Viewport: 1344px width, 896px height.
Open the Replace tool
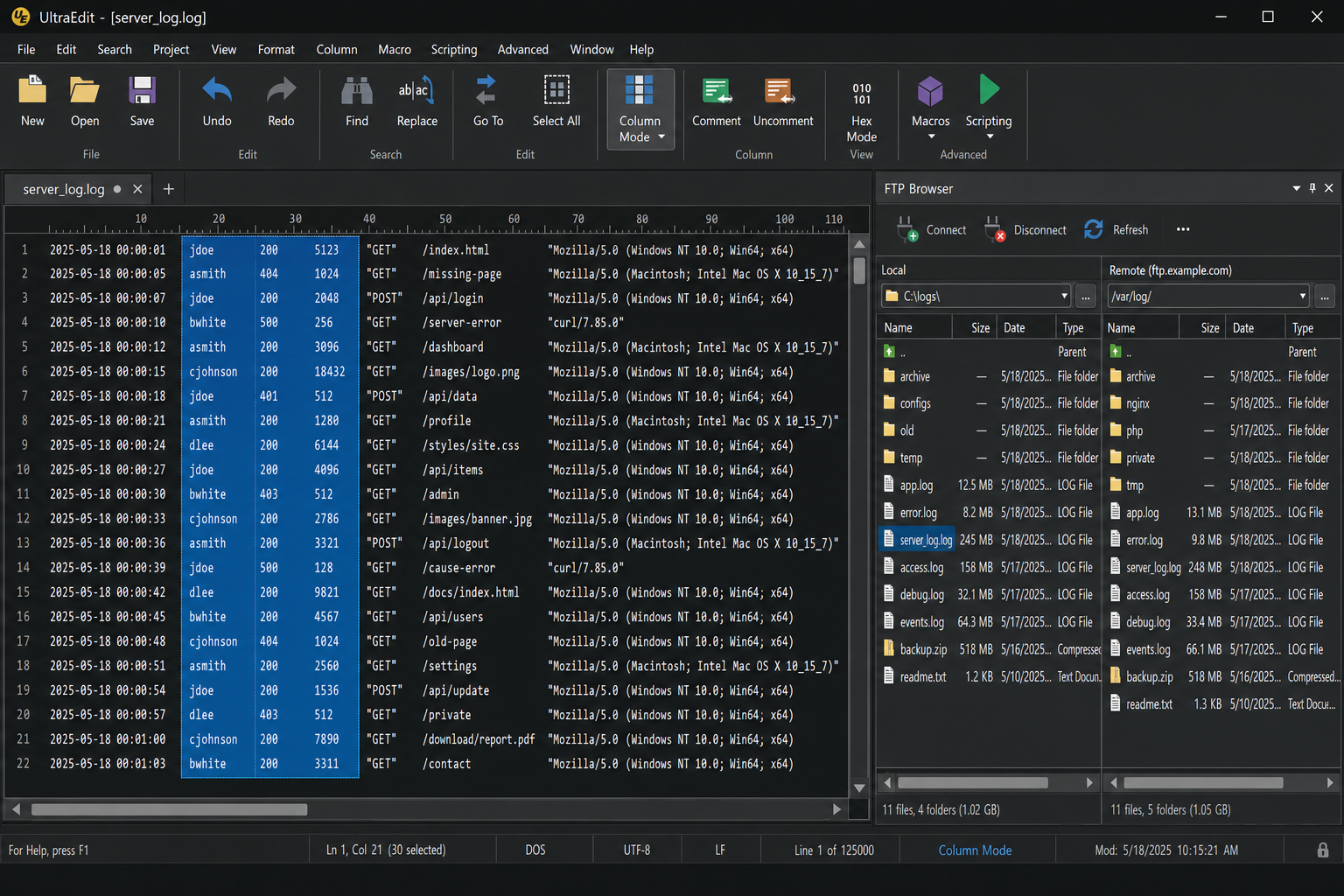pos(416,90)
